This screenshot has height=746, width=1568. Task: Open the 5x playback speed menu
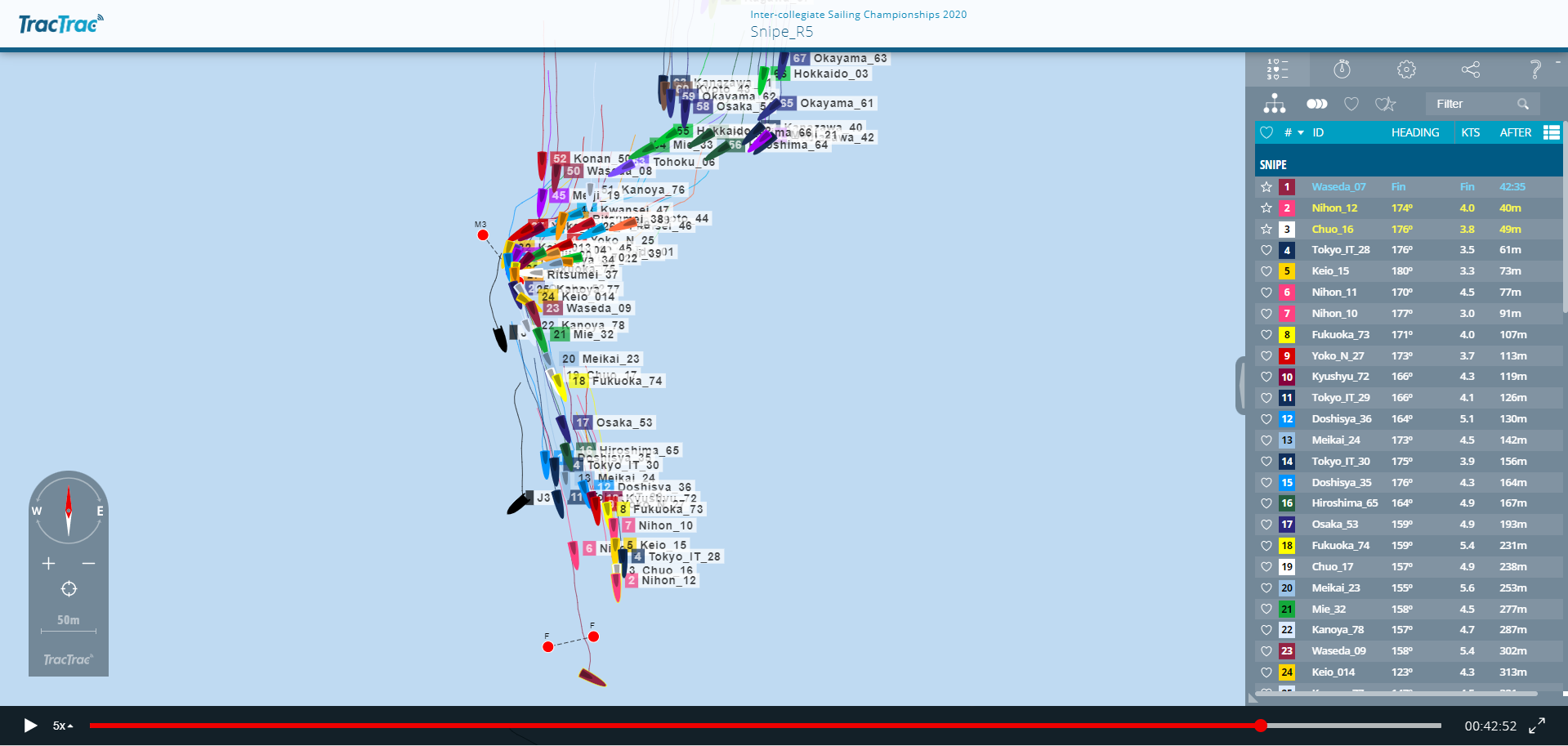click(63, 726)
